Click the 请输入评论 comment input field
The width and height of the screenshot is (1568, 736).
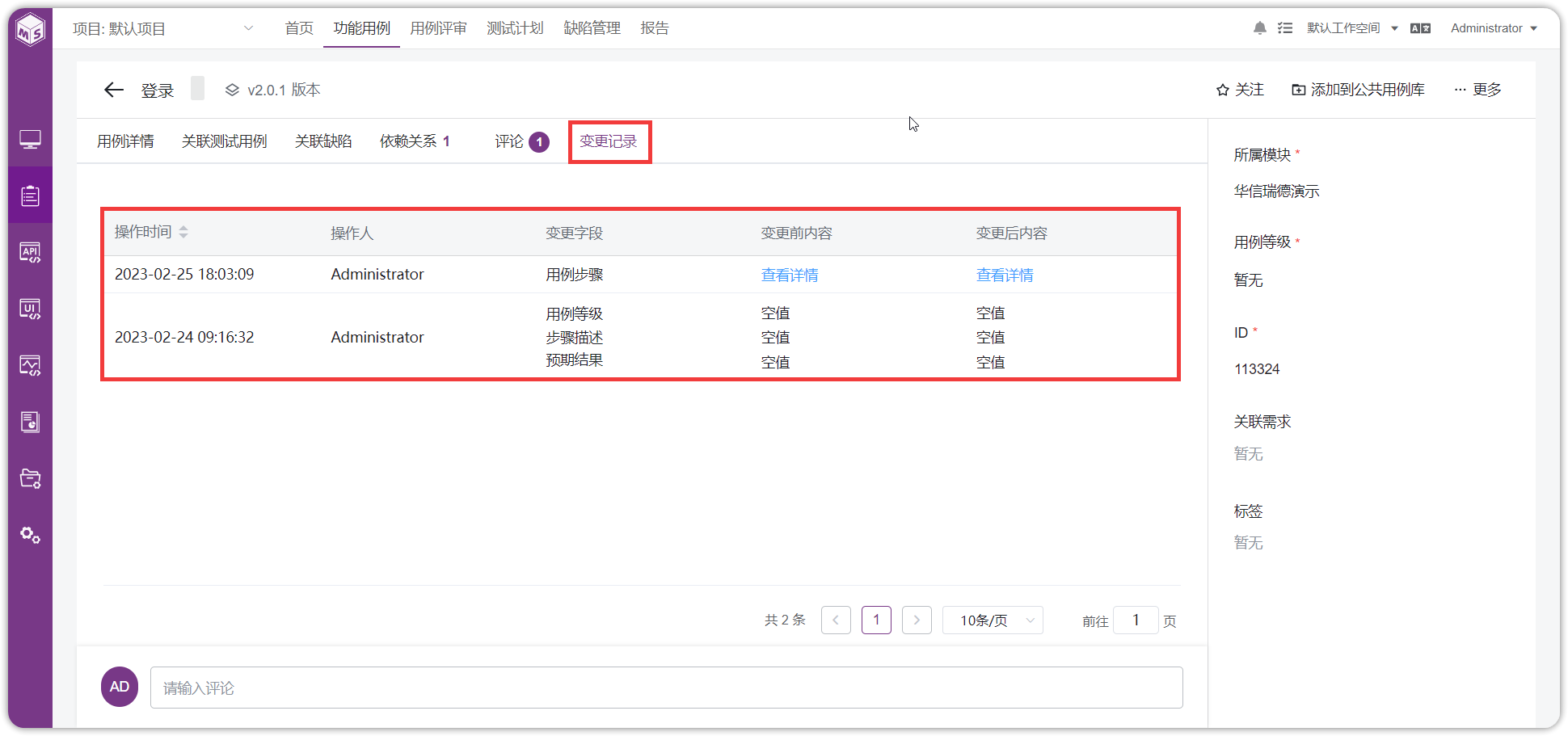[667, 688]
